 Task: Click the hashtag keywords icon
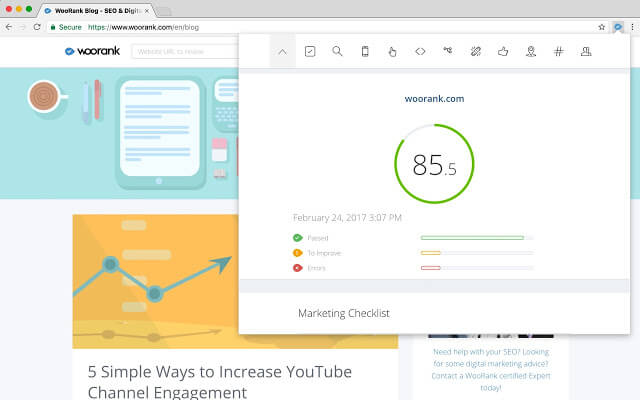point(558,51)
